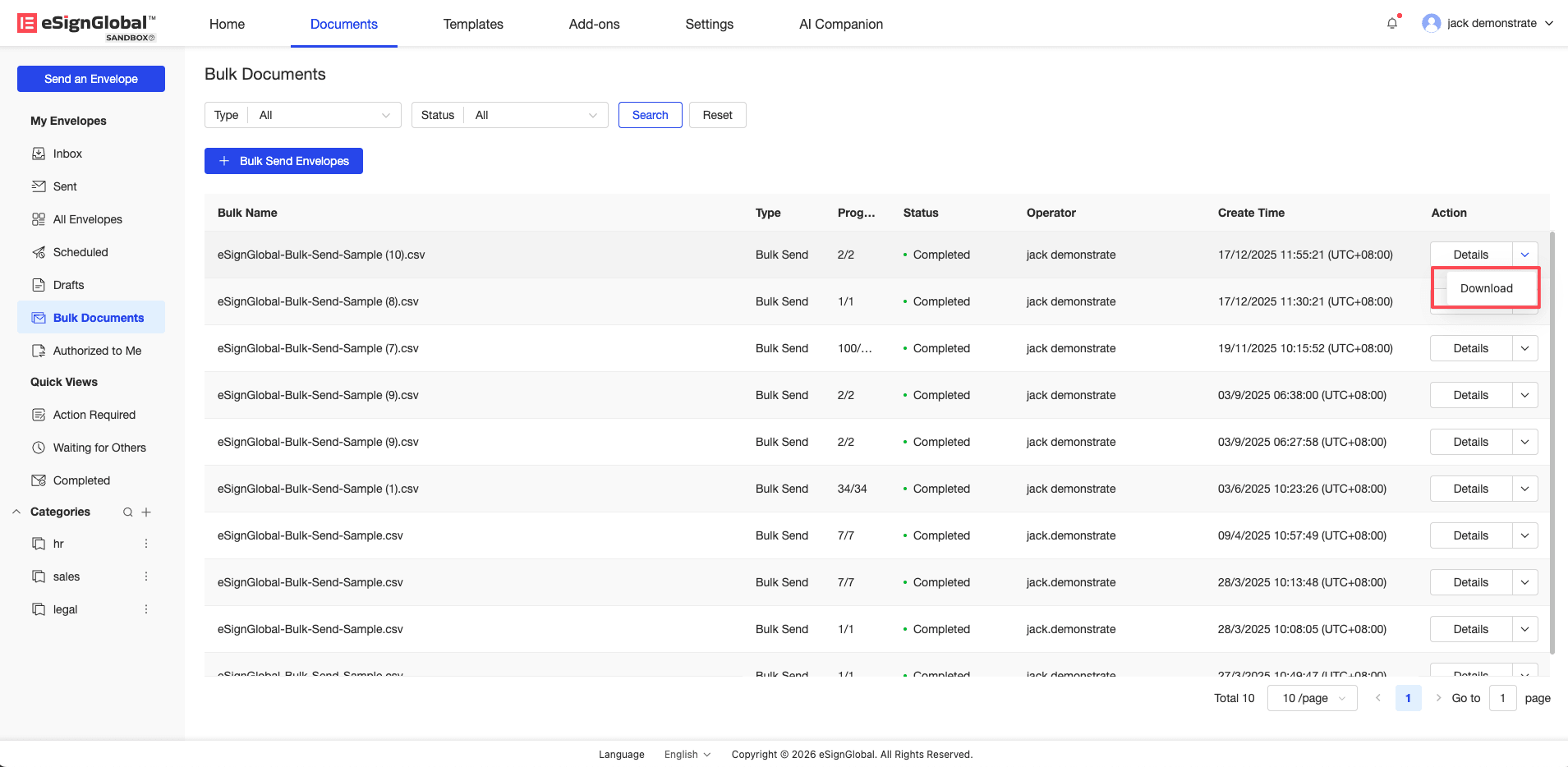
Task: Change the 10 /page size selector
Action: click(x=1312, y=698)
